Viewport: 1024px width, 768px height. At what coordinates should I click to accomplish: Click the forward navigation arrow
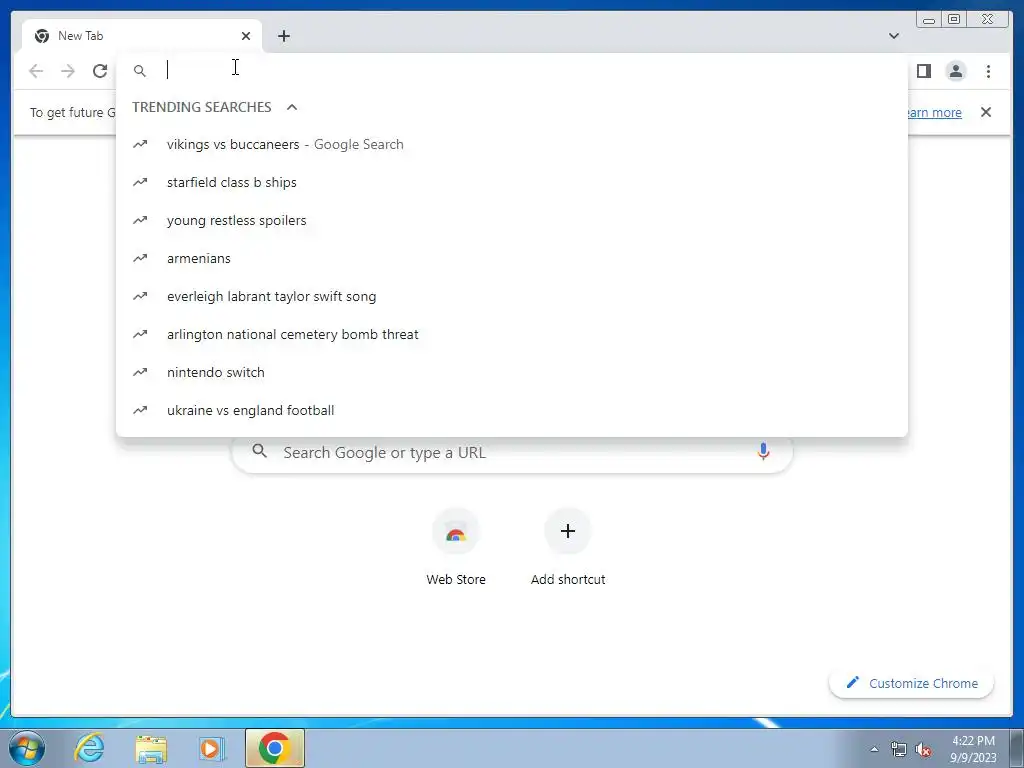68,71
